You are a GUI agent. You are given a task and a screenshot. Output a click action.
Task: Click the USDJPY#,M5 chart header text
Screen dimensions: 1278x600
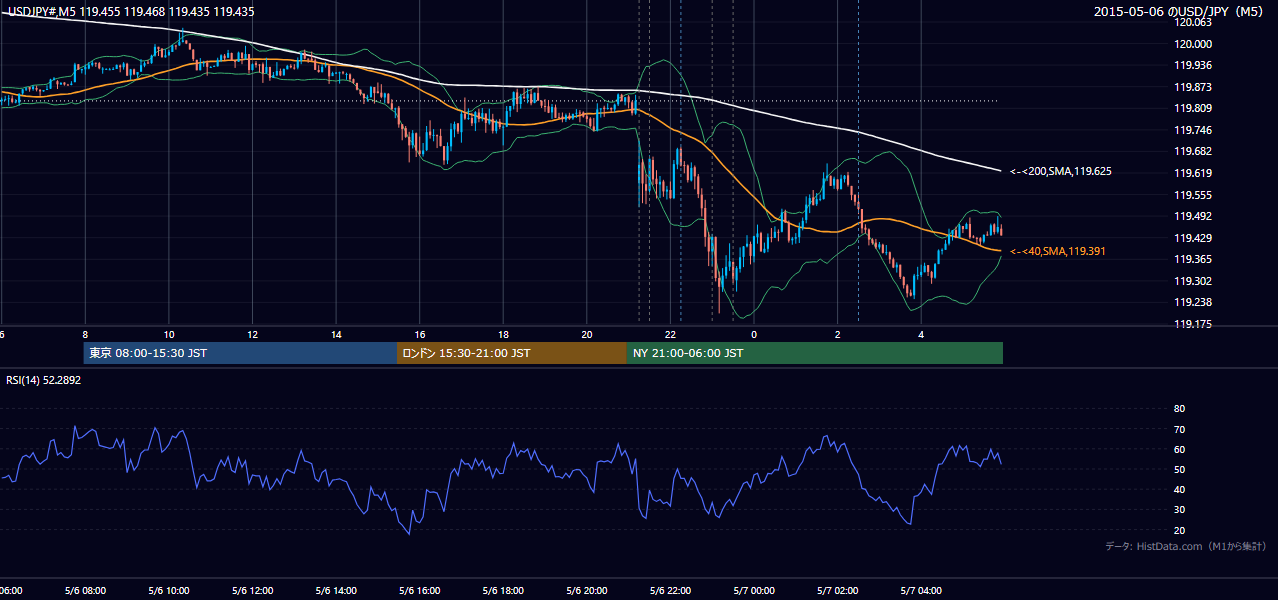click(130, 10)
